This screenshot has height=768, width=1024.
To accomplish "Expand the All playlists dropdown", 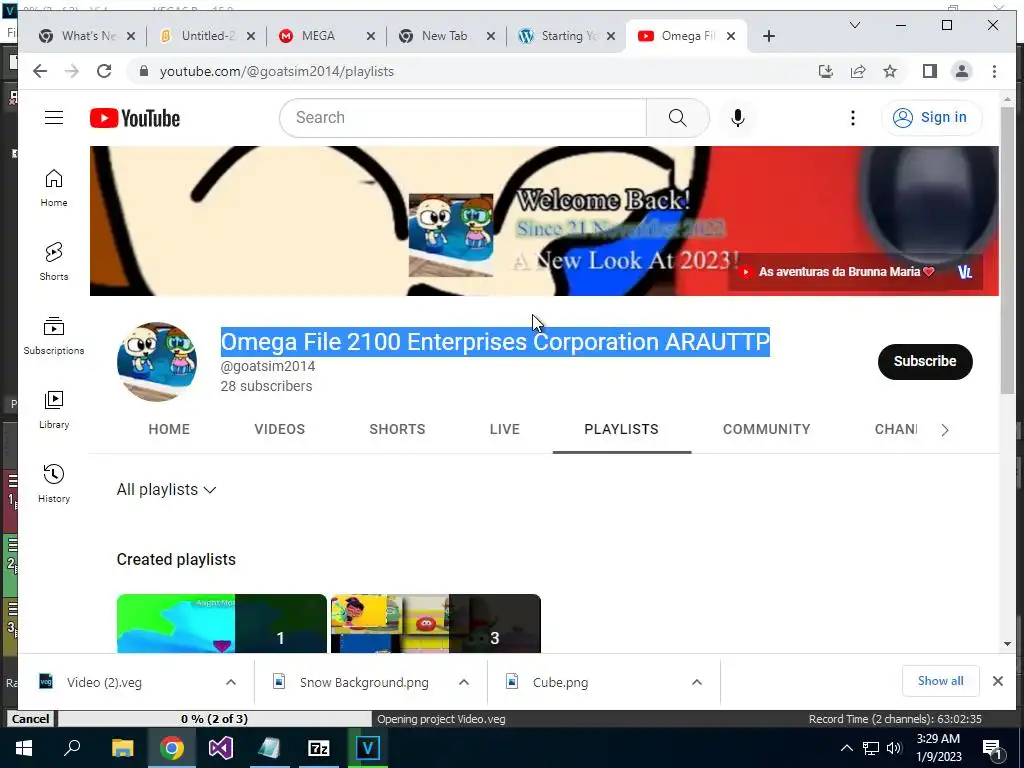I will (166, 489).
